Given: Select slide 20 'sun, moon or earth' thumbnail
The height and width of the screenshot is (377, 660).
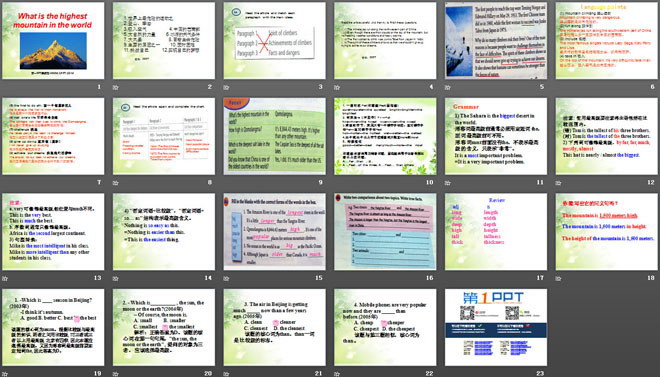Looking at the screenshot, I should [164, 327].
